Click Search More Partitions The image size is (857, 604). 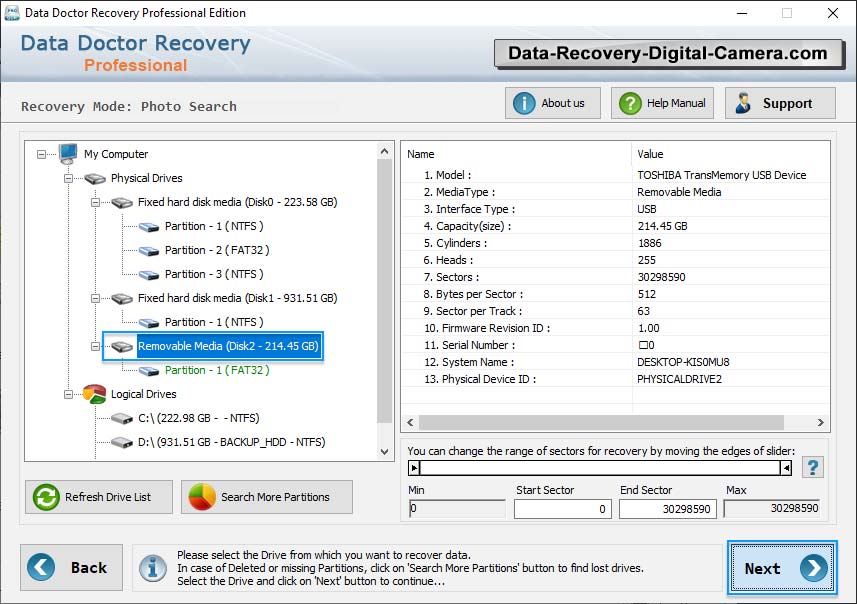(267, 497)
